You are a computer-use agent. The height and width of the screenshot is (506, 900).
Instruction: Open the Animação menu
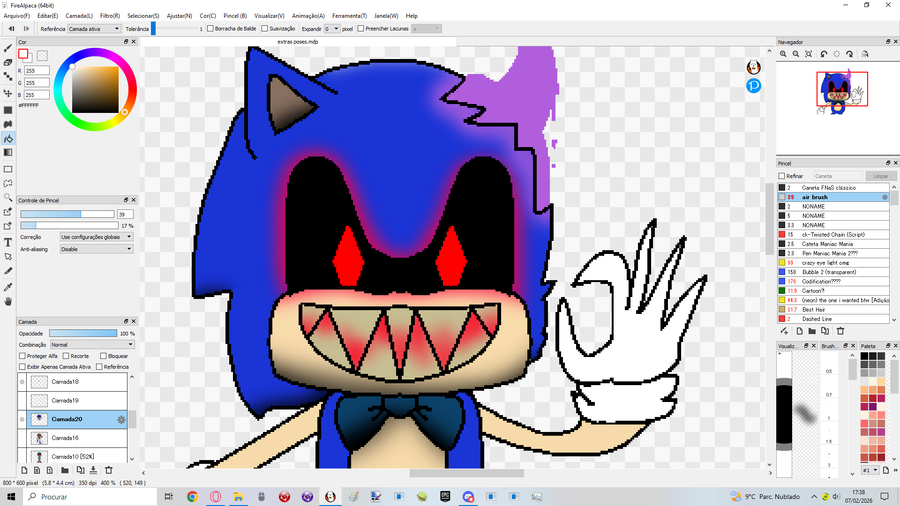coord(308,16)
